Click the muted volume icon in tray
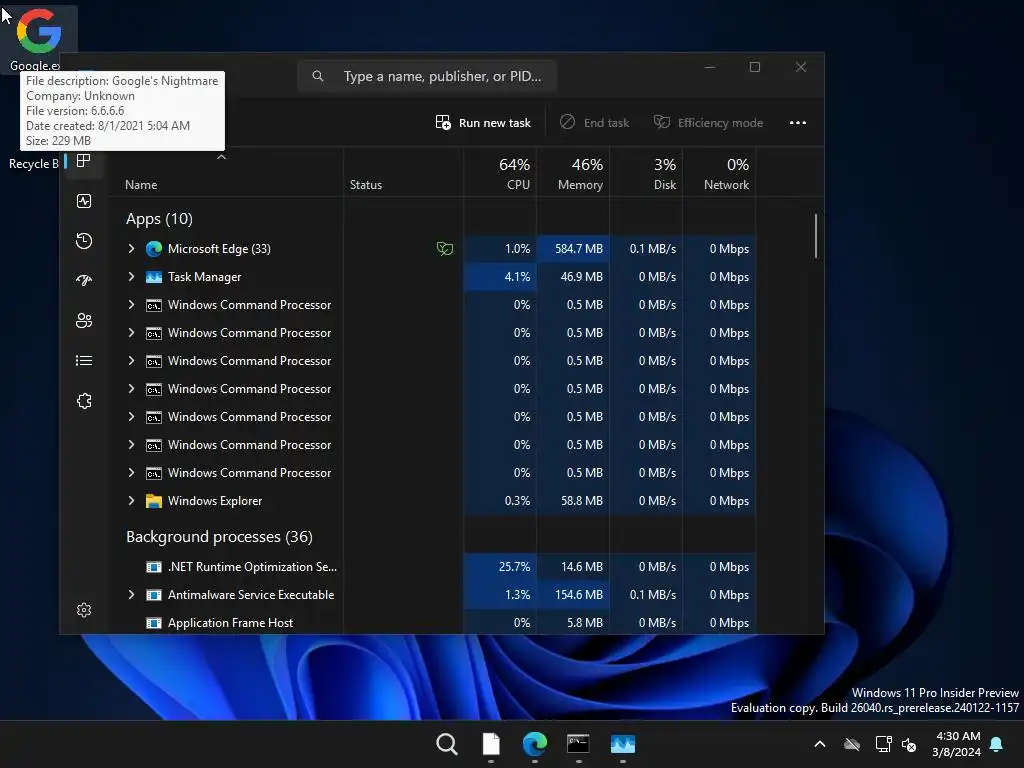 (x=909, y=744)
